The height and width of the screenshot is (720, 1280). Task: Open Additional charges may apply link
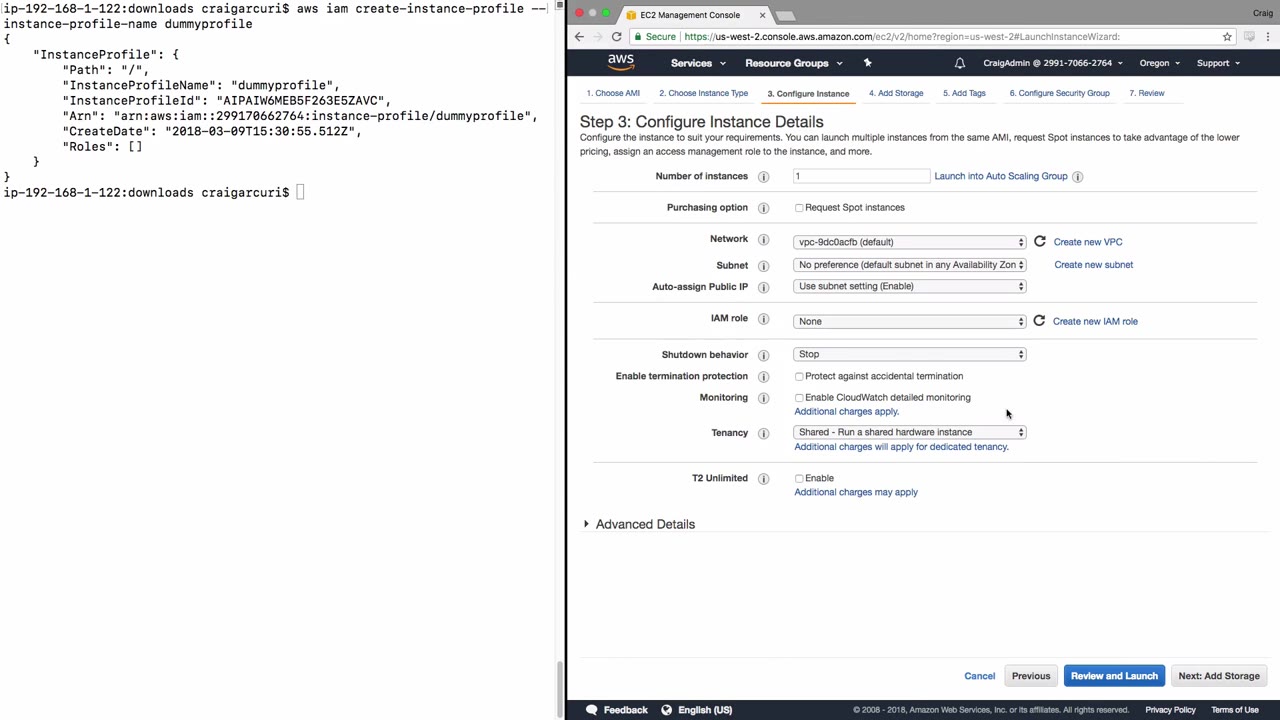coord(856,492)
